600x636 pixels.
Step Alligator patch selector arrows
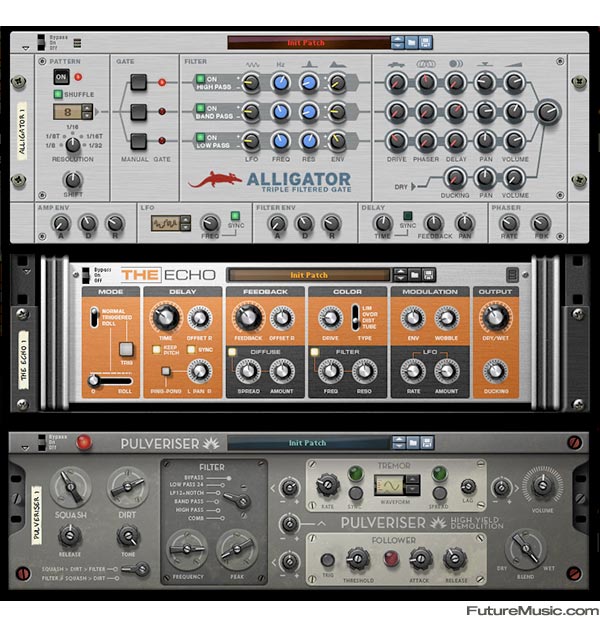tap(397, 43)
